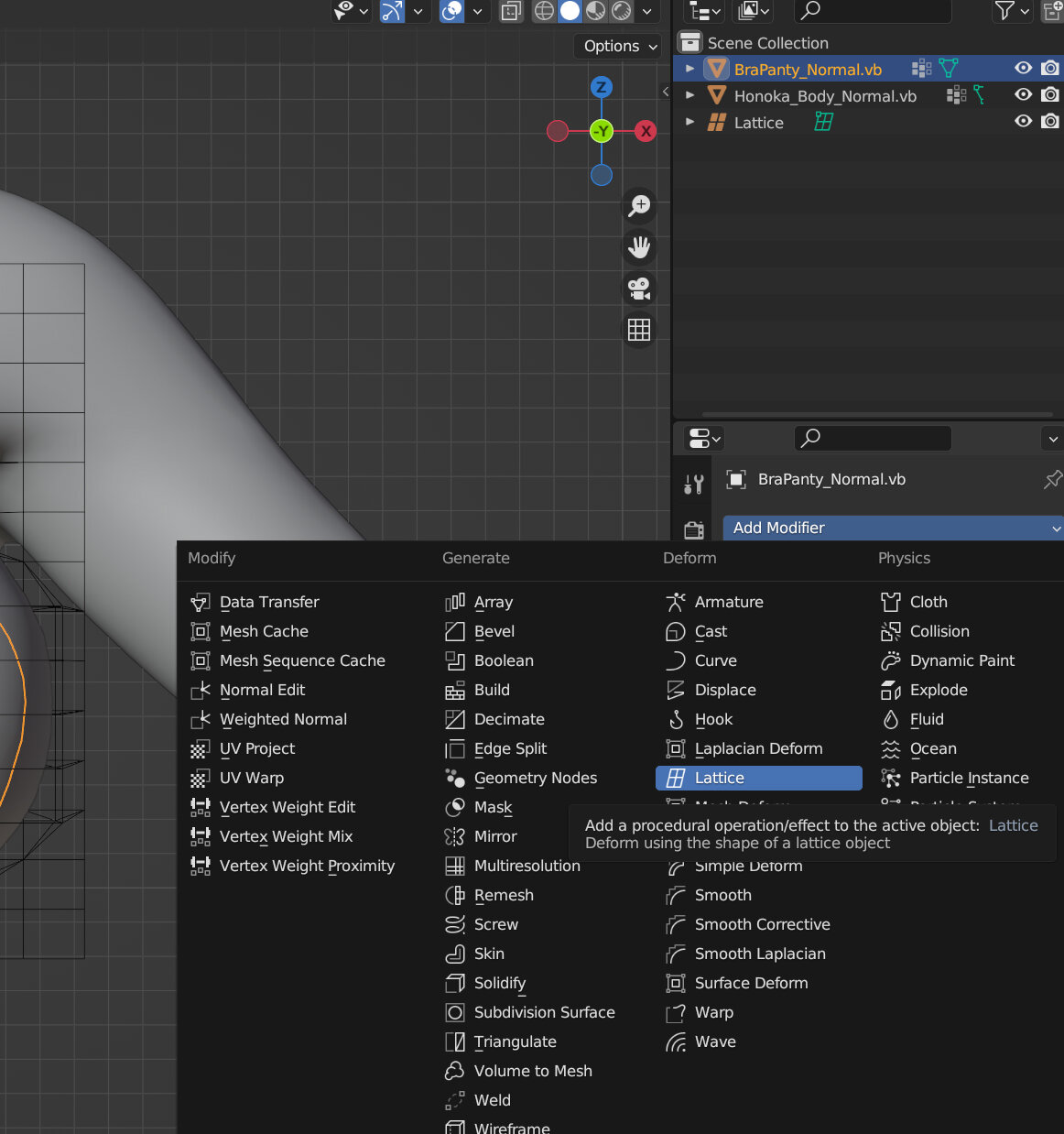Click the red X axis gizmo handle
This screenshot has width=1064, height=1134.
pyautogui.click(x=646, y=131)
